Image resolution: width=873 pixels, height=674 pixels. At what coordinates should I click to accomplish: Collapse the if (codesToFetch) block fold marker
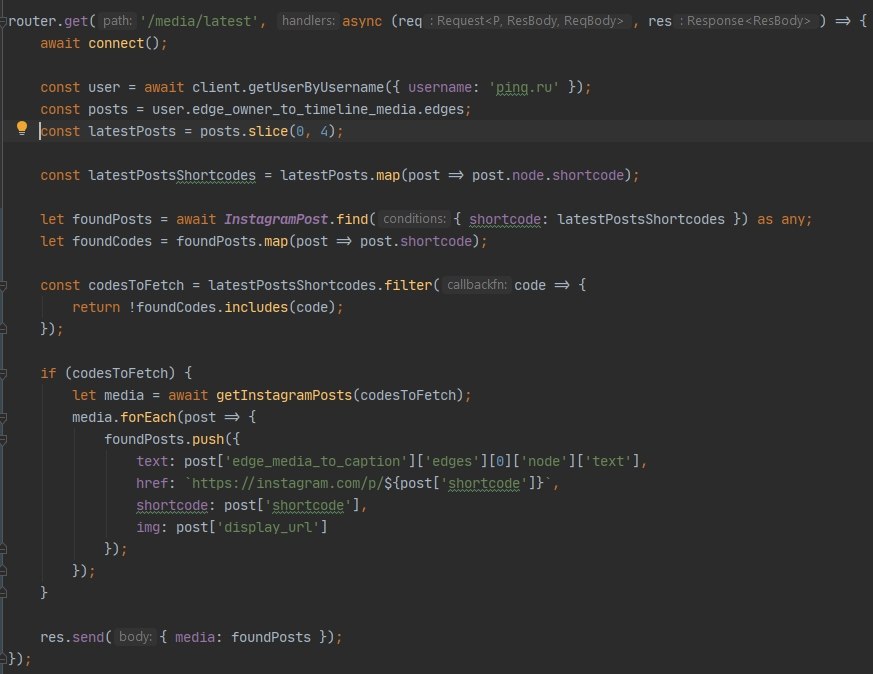(x=3, y=373)
